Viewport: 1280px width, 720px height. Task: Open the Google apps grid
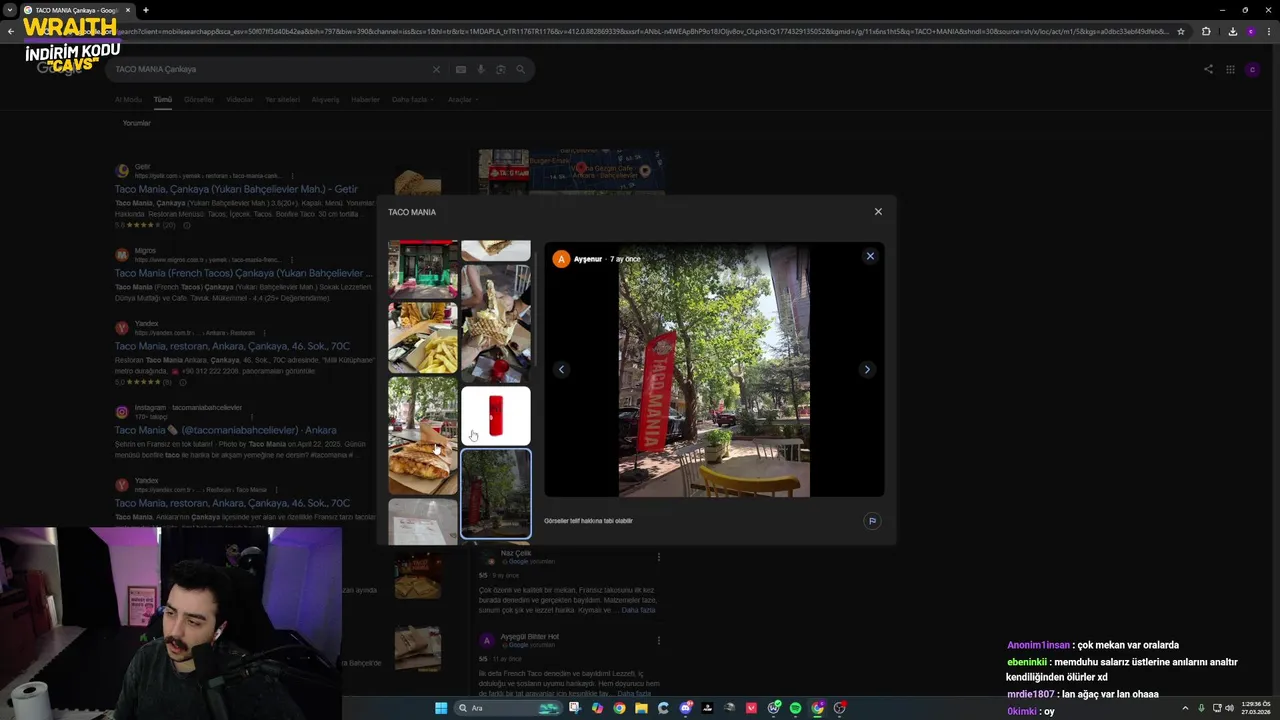1230,69
